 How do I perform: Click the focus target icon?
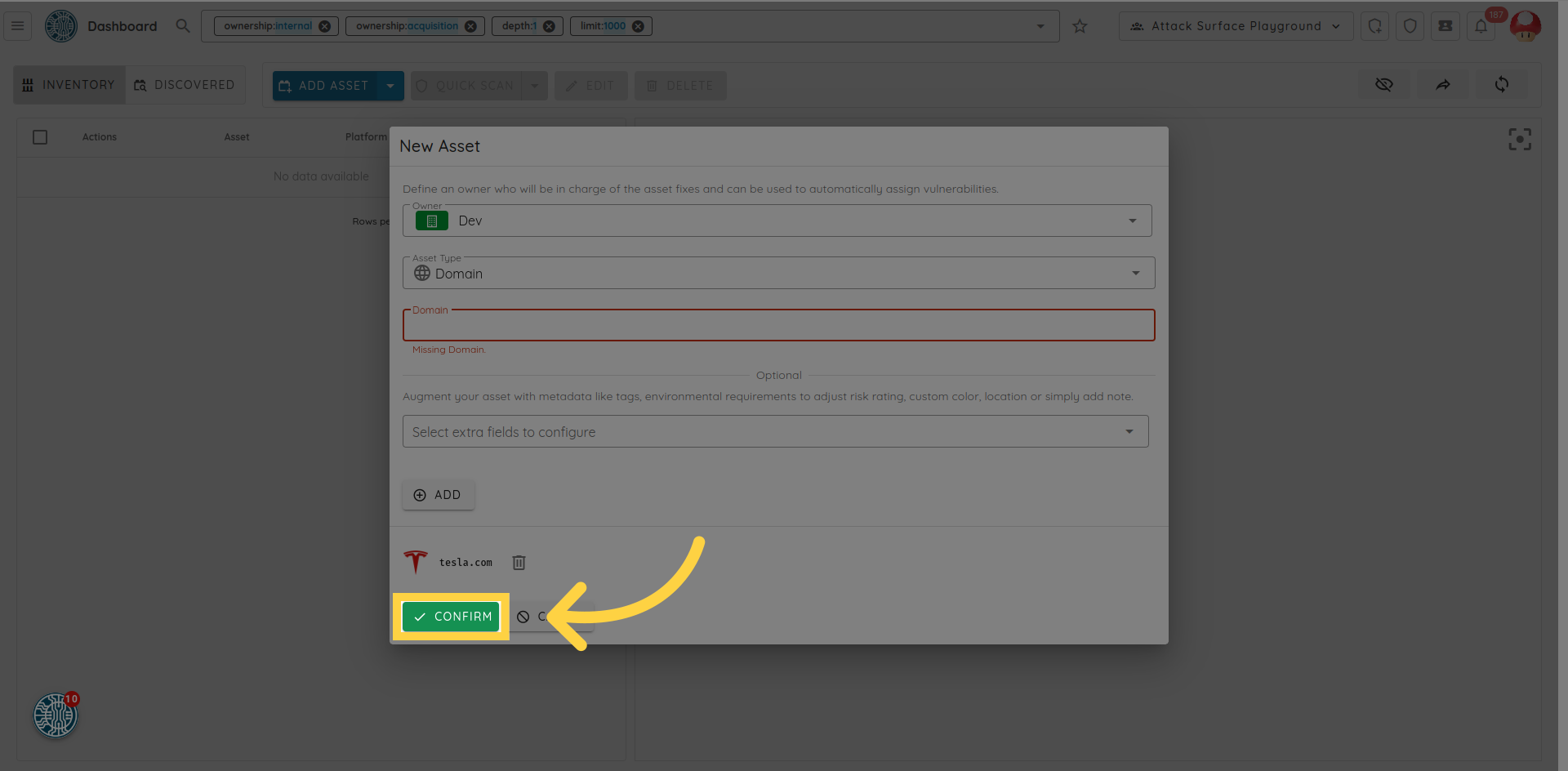click(x=1519, y=140)
